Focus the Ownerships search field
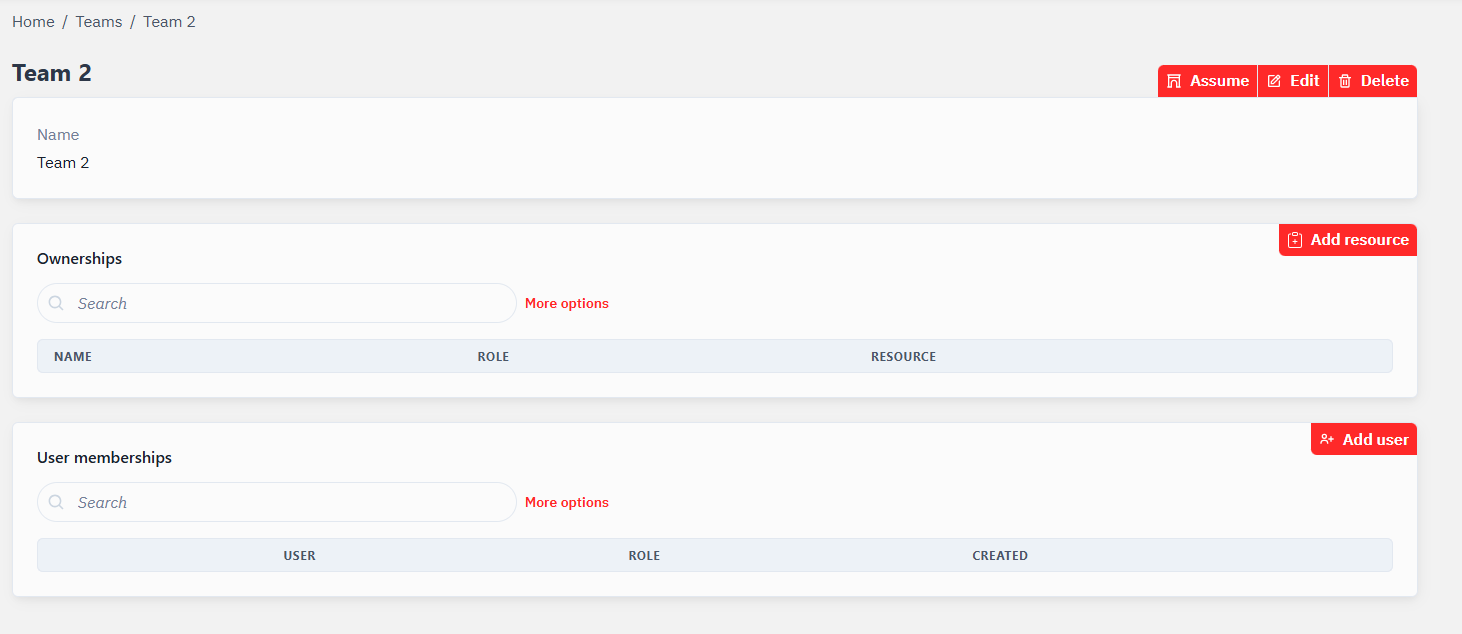The height and width of the screenshot is (634, 1462). pyautogui.click(x=290, y=303)
